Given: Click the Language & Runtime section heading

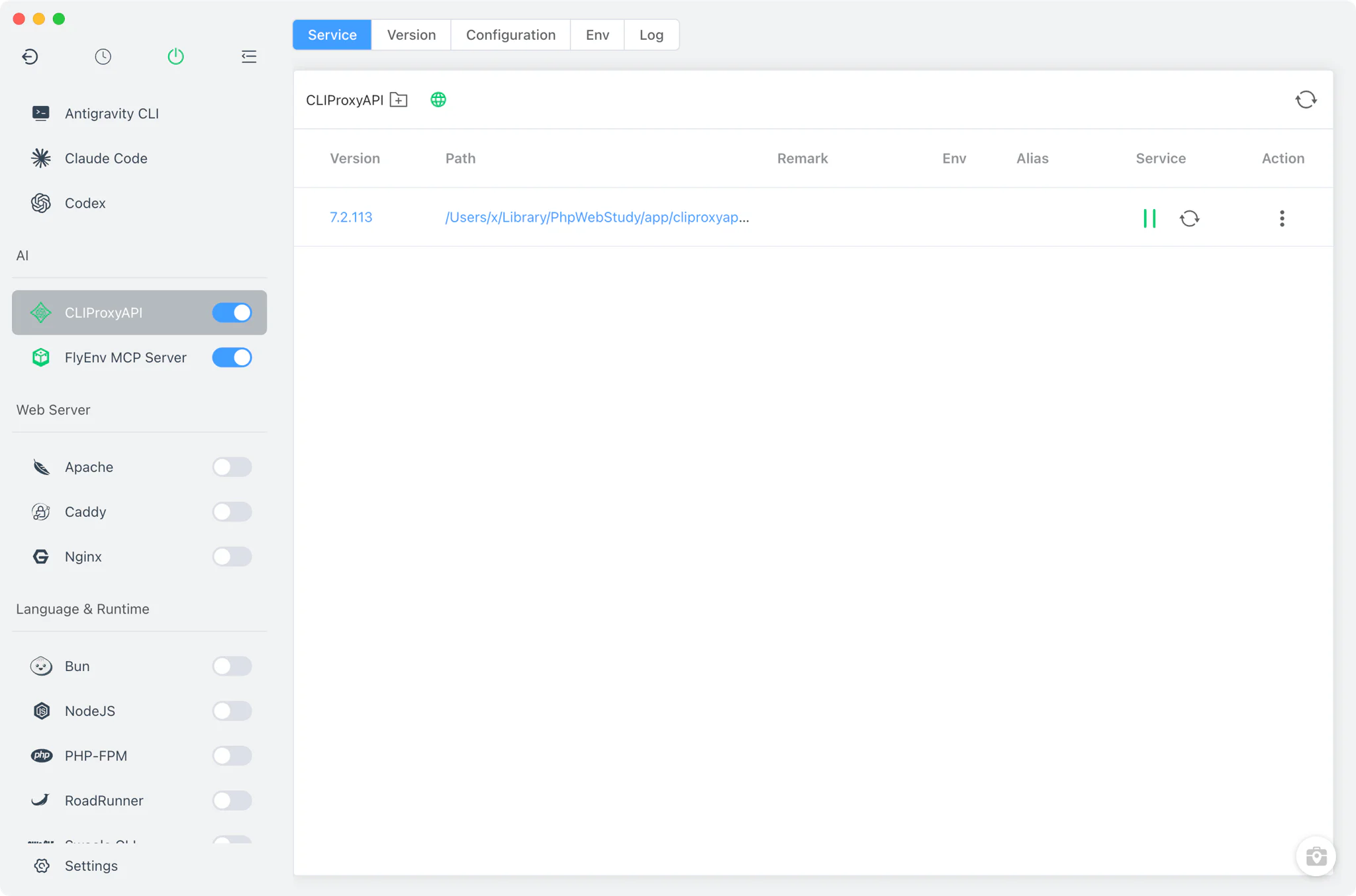Looking at the screenshot, I should pyautogui.click(x=83, y=609).
